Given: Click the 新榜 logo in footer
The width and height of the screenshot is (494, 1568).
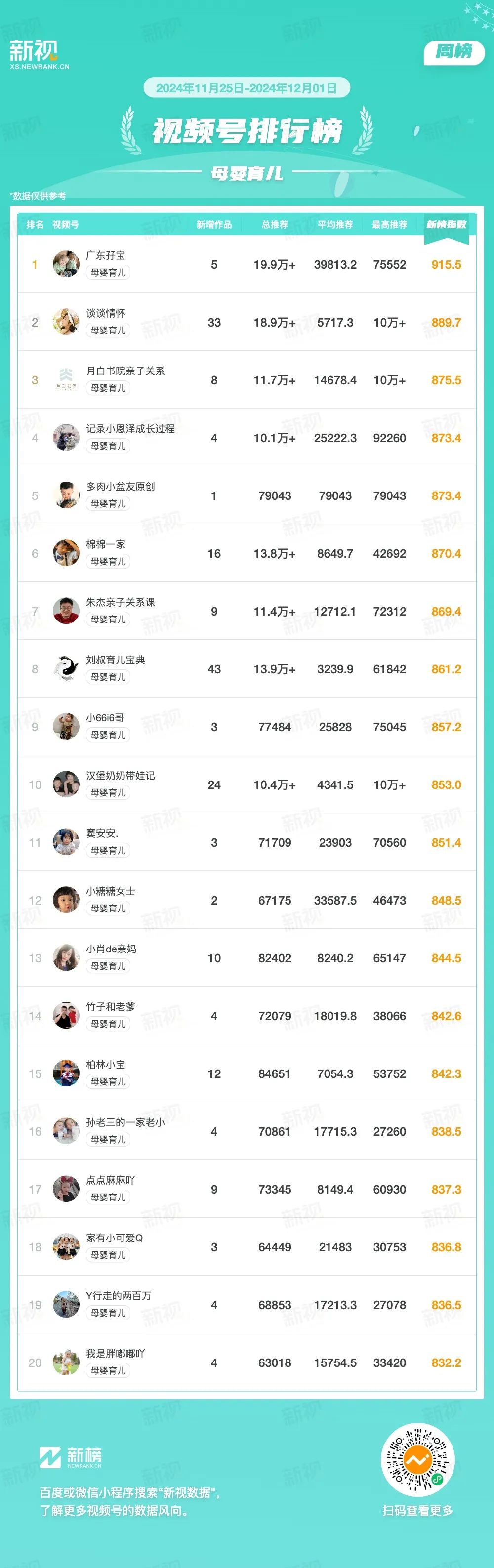Looking at the screenshot, I should [x=71, y=1457].
